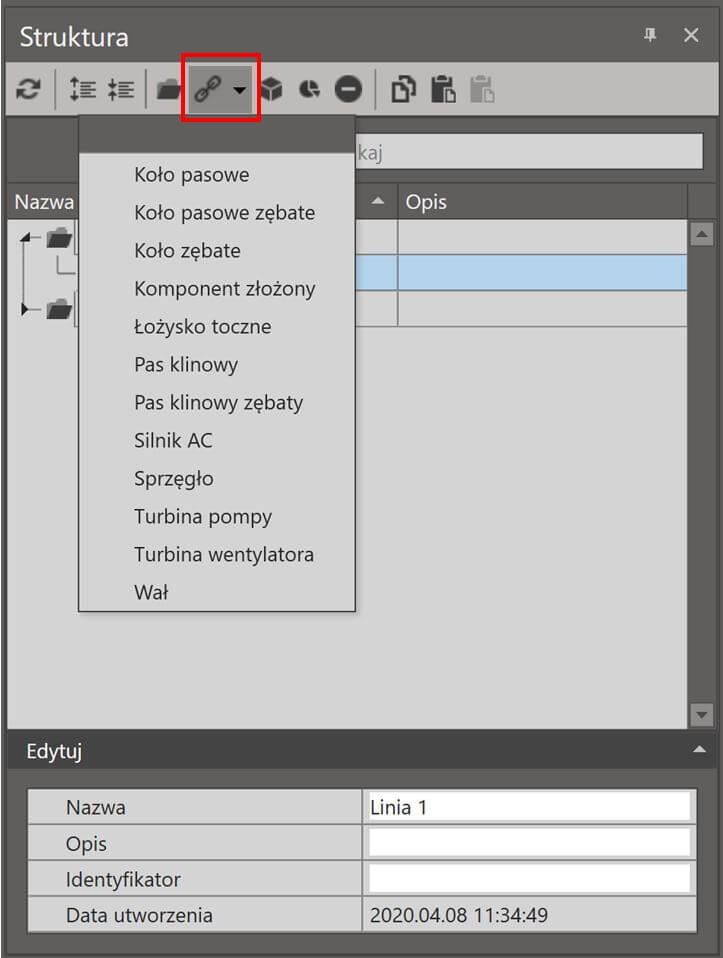Click the folder icon in the toolbar
The height and width of the screenshot is (958, 723).
coord(168,90)
